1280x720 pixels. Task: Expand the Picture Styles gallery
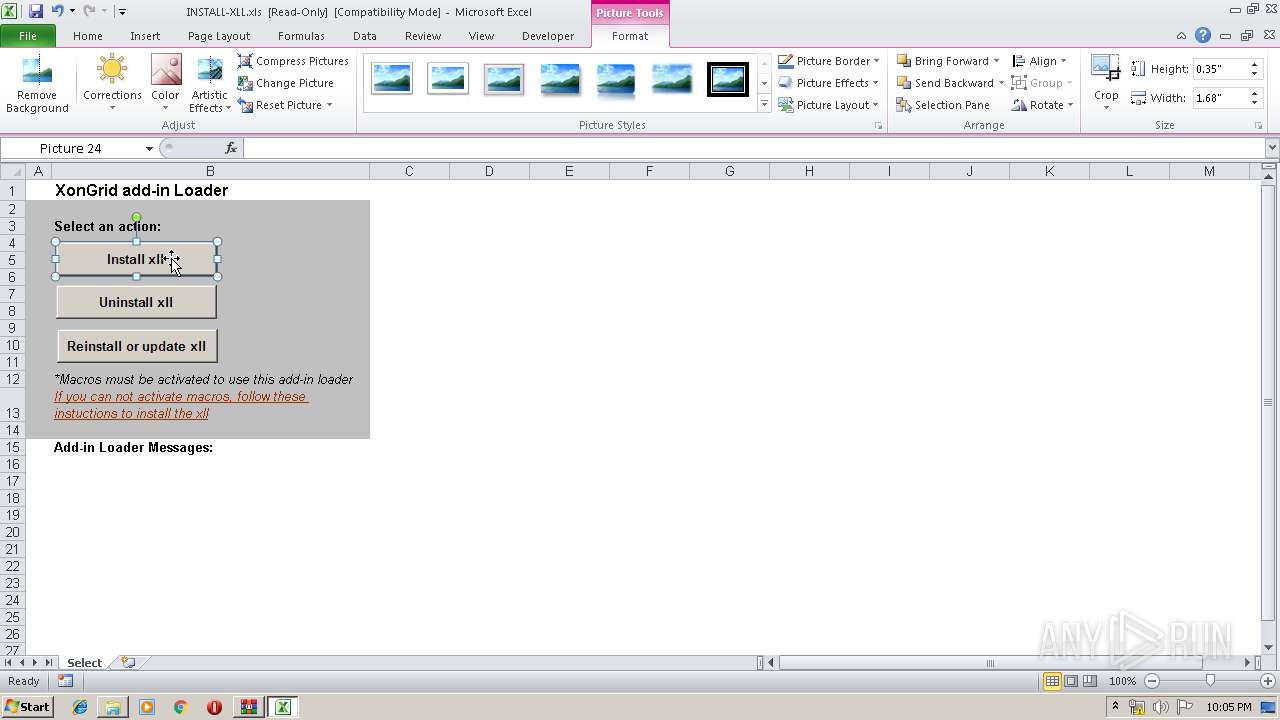[764, 104]
